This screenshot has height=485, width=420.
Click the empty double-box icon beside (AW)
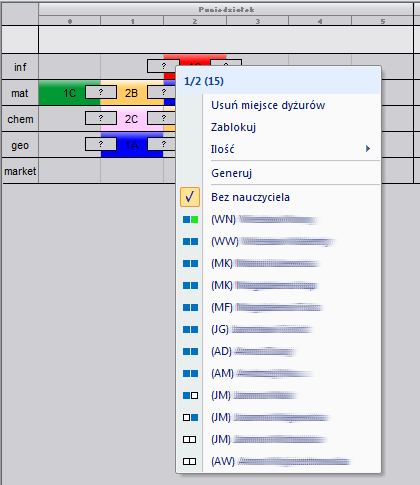[x=190, y=461]
